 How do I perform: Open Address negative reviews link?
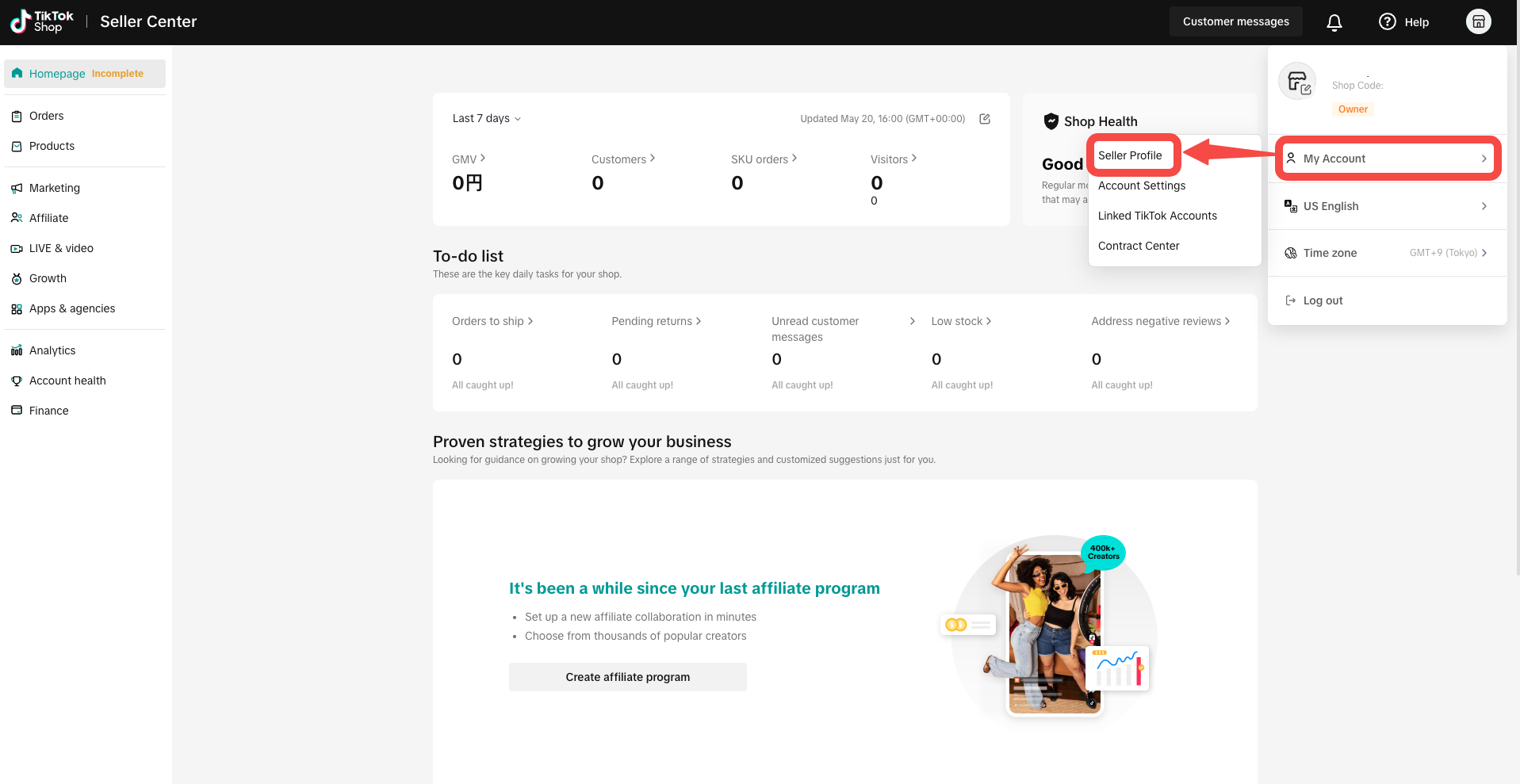tap(1161, 321)
